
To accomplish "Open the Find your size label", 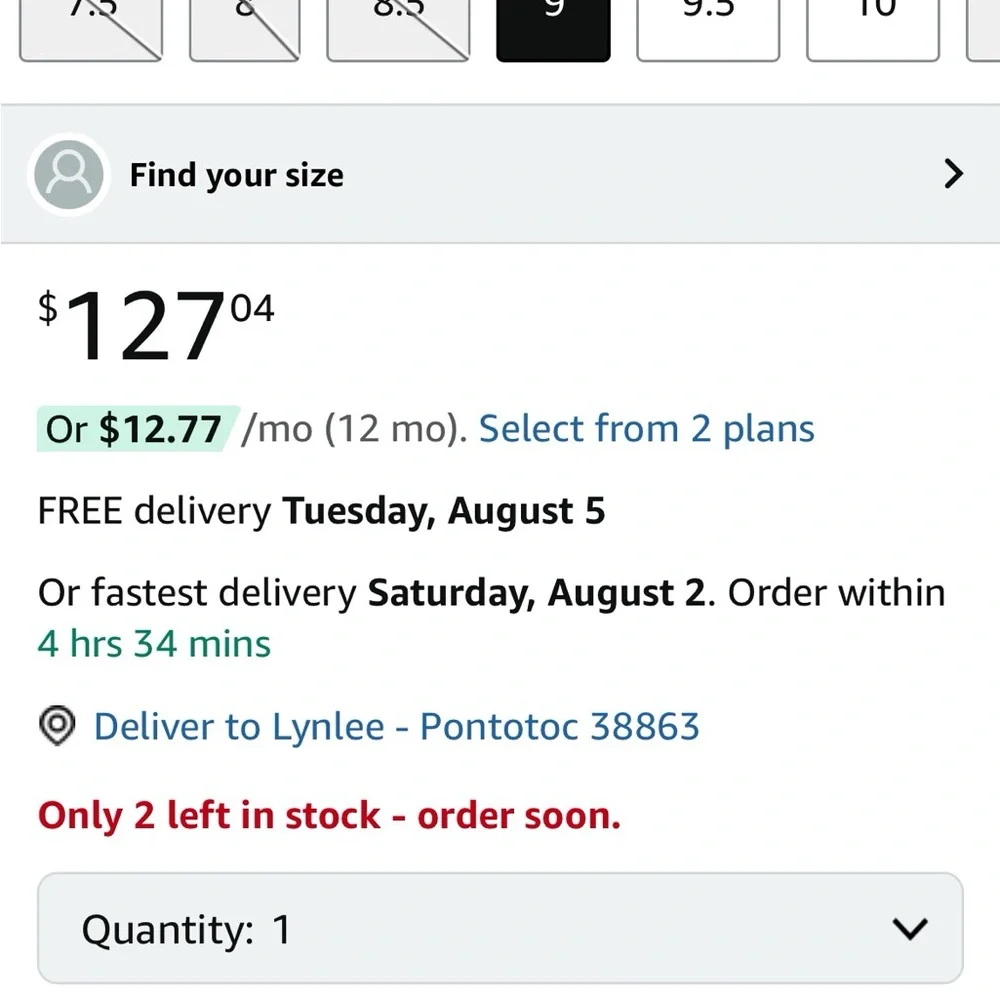I will pos(236,176).
